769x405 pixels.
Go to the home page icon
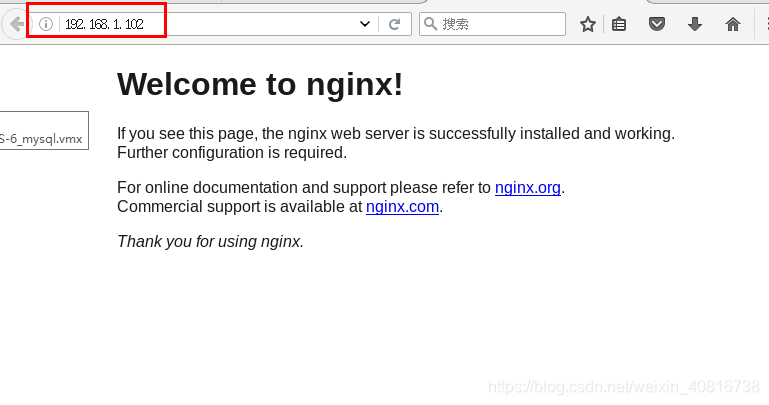click(733, 24)
